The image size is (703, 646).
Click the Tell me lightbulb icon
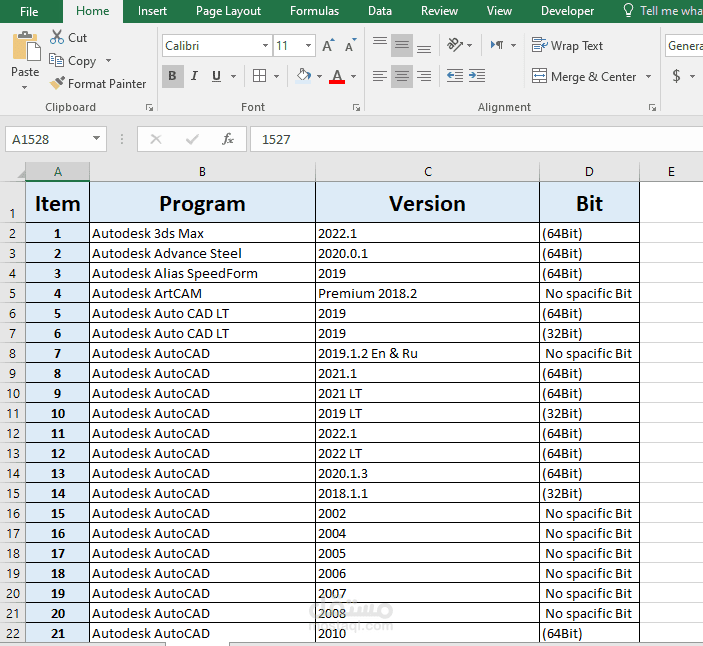tap(628, 10)
